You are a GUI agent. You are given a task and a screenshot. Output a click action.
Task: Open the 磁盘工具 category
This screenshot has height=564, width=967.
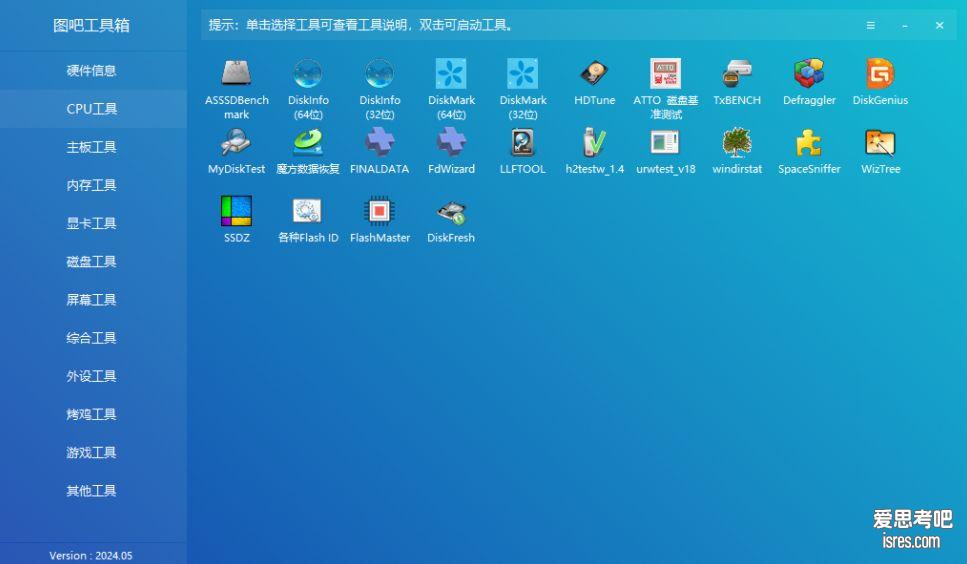[93, 261]
